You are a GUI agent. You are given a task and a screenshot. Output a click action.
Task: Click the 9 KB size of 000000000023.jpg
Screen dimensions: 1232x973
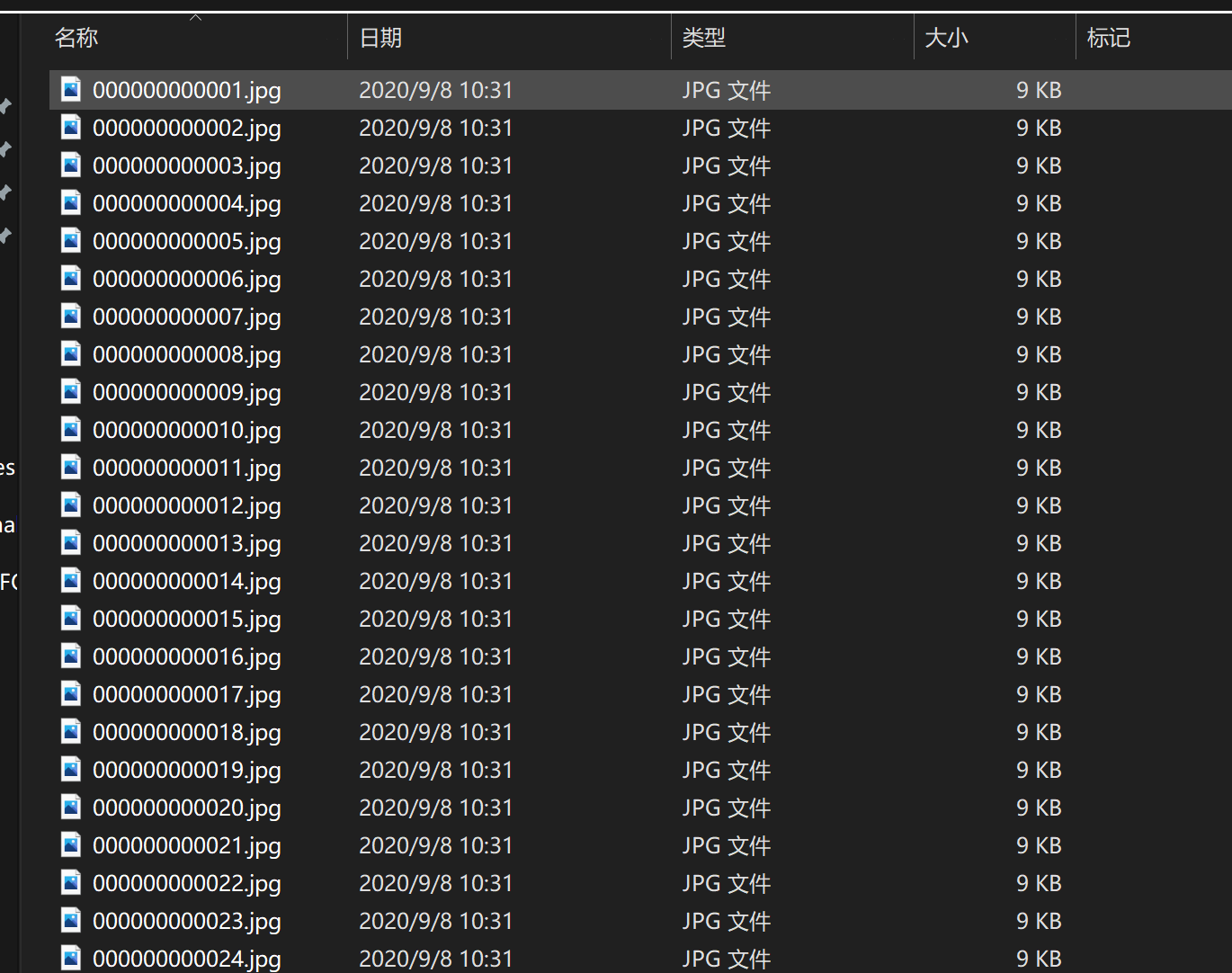pos(1039,921)
